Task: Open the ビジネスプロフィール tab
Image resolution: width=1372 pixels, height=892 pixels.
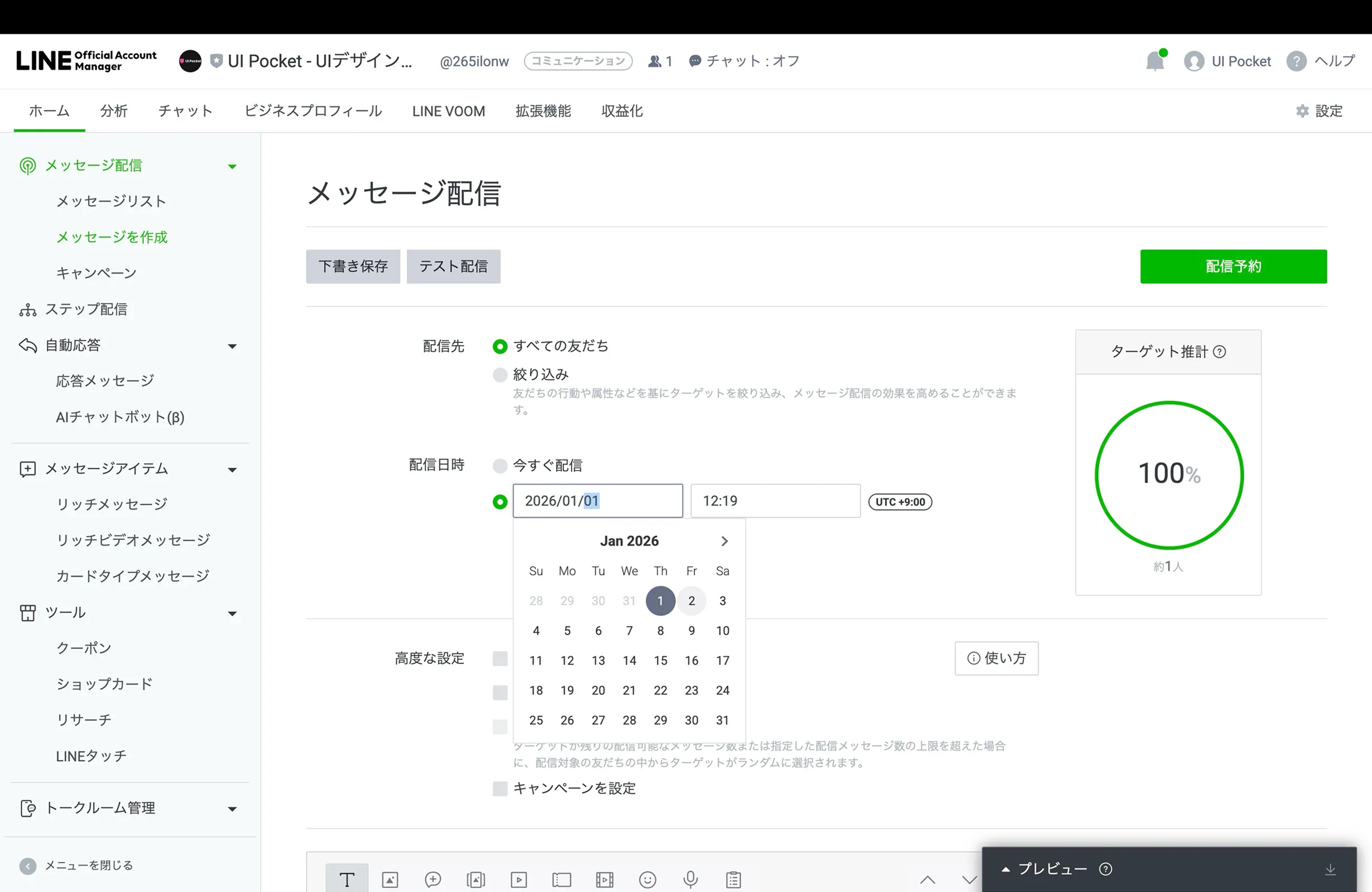Action: pyautogui.click(x=313, y=110)
